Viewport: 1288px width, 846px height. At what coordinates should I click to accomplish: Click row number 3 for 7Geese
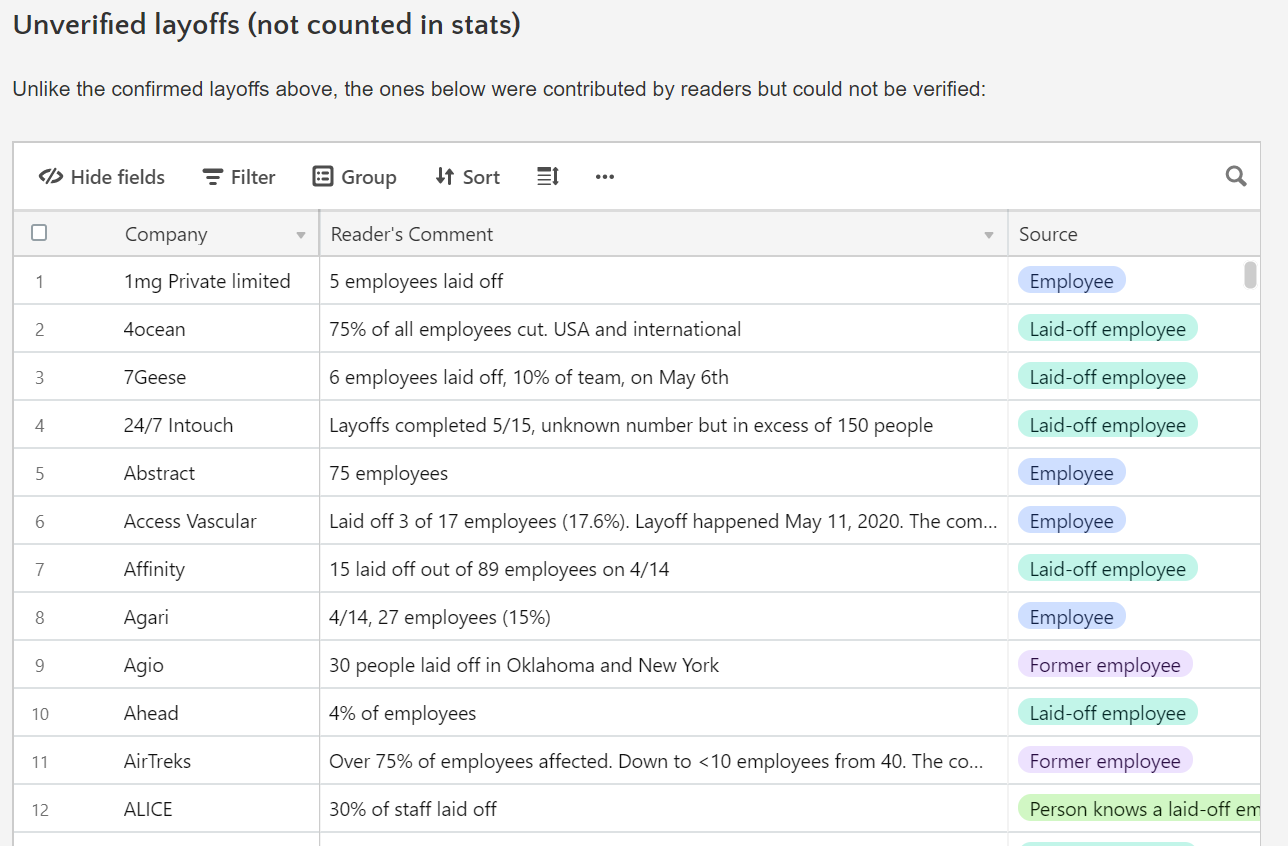click(39, 376)
